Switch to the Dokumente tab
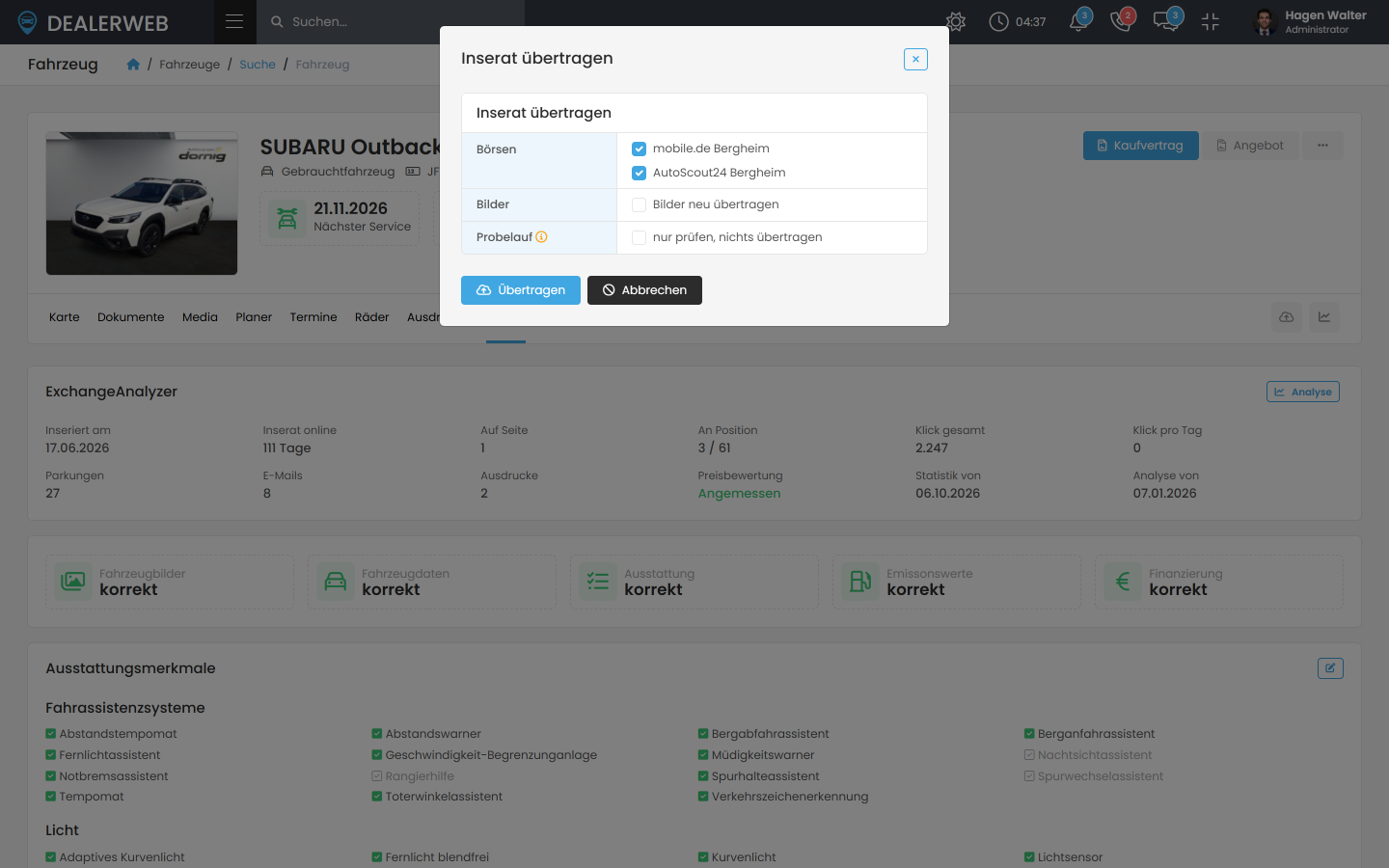Image resolution: width=1389 pixels, height=868 pixels. coord(131,317)
